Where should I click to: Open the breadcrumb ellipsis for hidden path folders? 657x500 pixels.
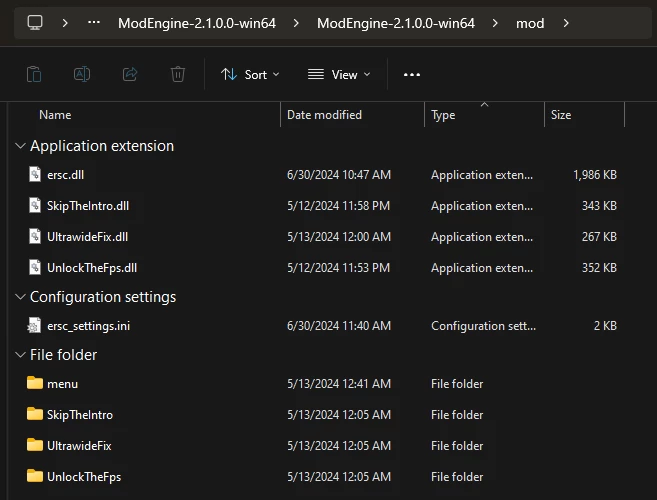[x=94, y=23]
